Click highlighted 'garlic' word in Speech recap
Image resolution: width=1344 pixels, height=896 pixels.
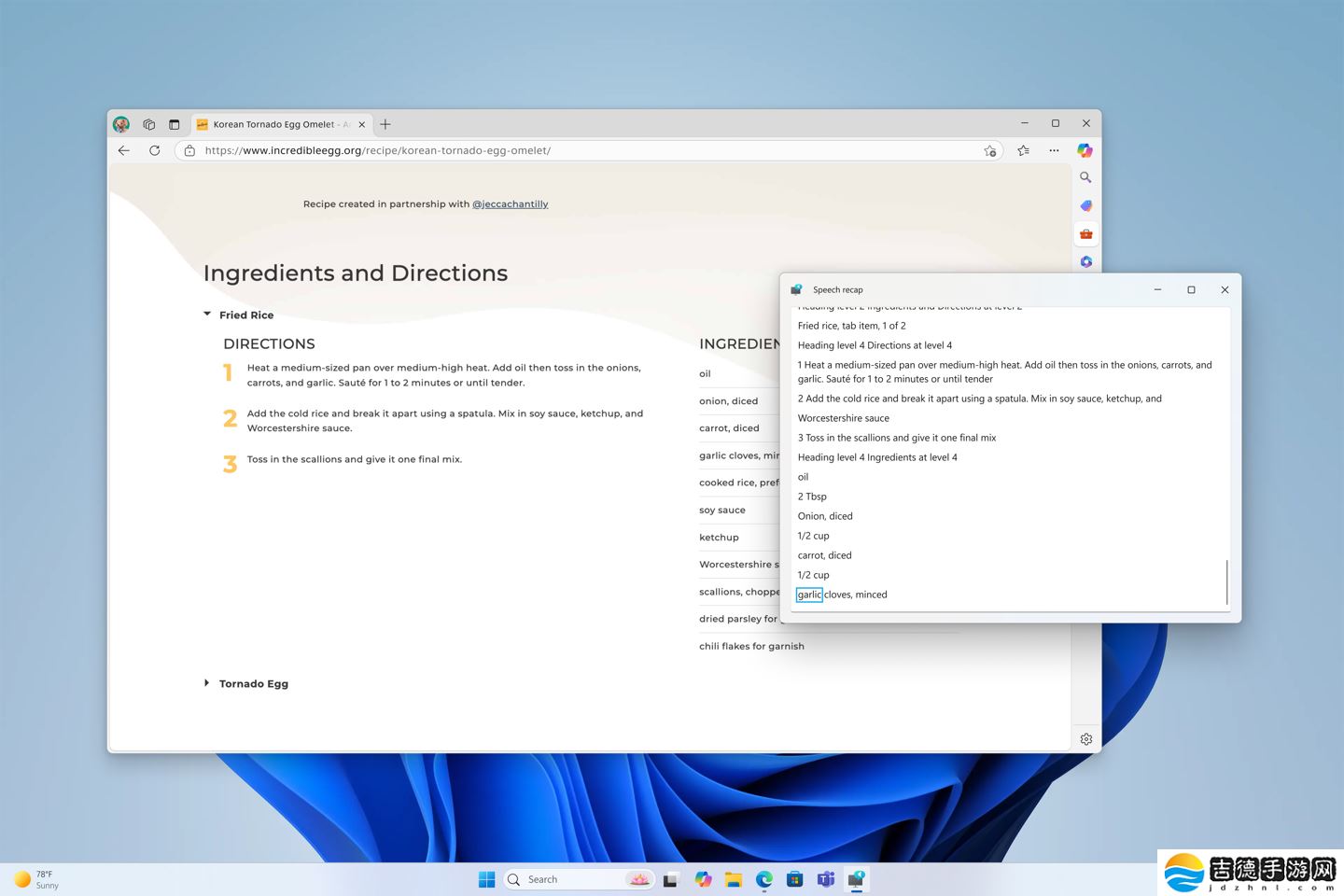809,595
